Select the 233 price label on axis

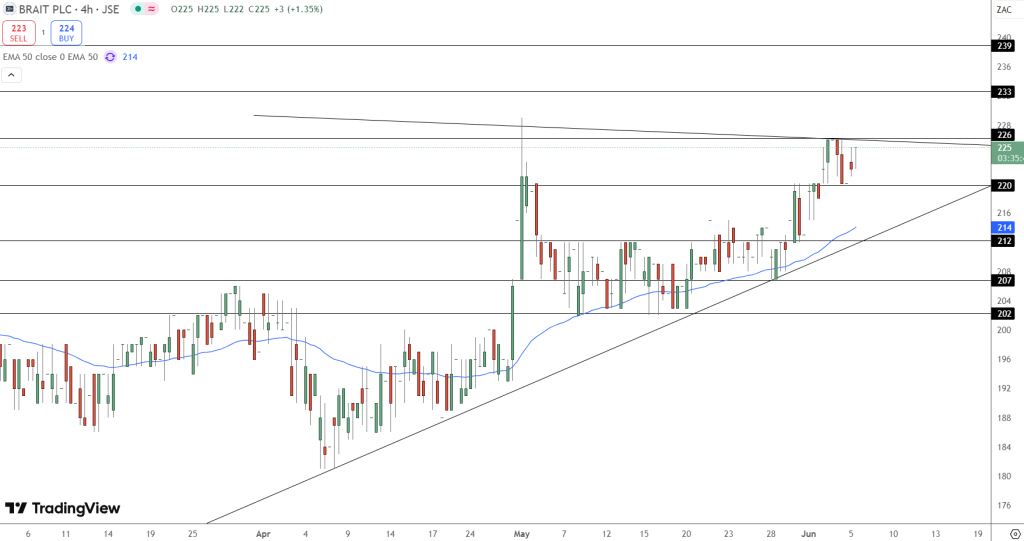click(x=1004, y=92)
